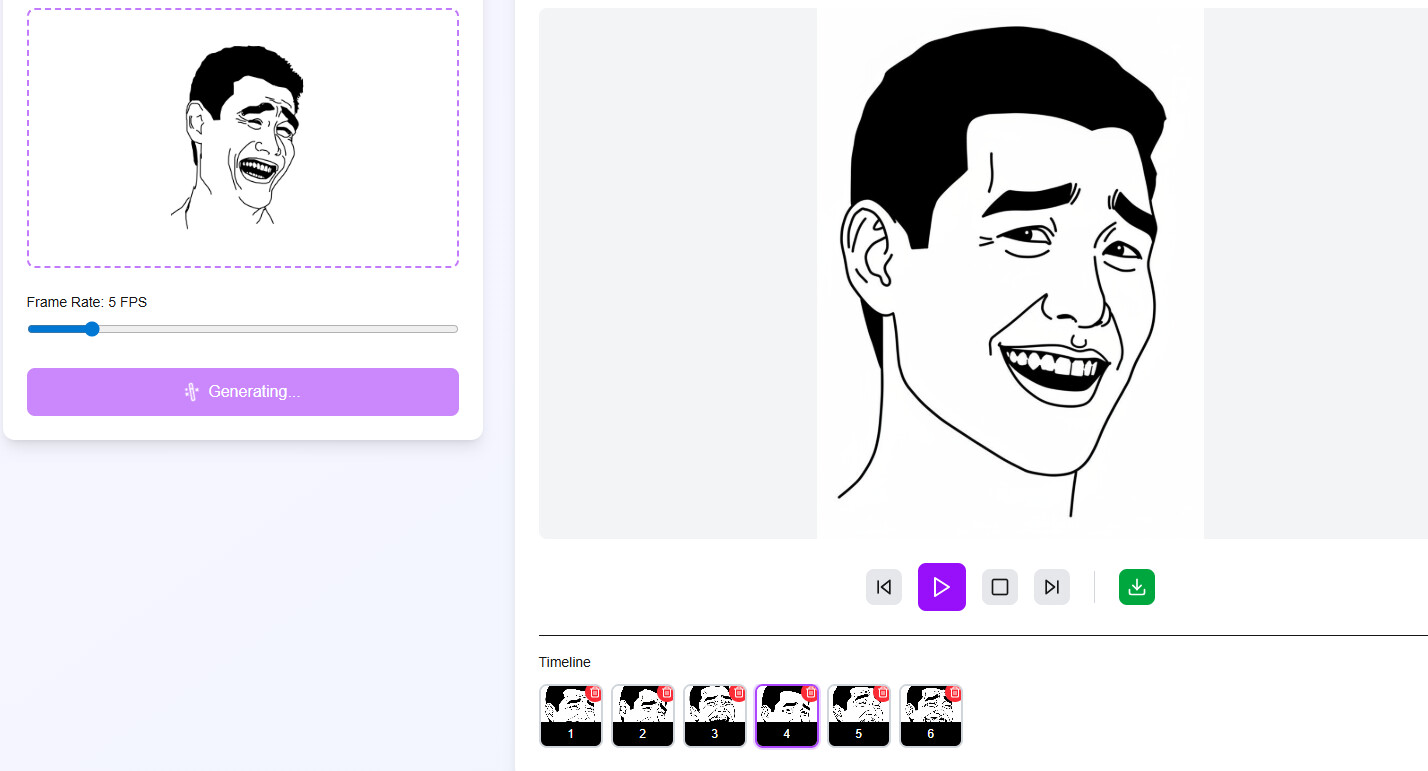Select frame 5 thumbnail in timeline
The image size is (1428, 771).
[859, 716]
